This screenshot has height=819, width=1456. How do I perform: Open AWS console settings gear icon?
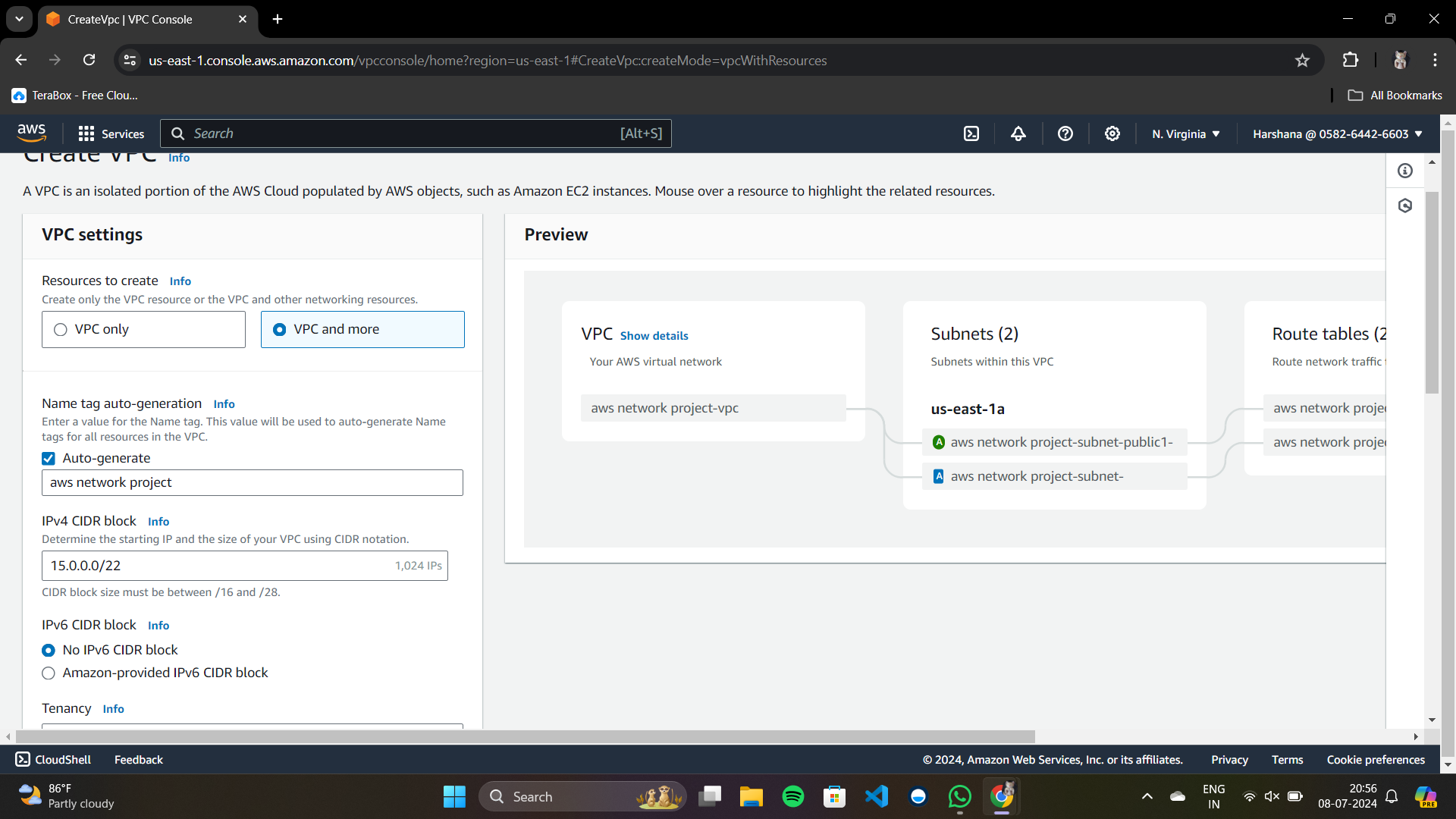pos(1112,133)
